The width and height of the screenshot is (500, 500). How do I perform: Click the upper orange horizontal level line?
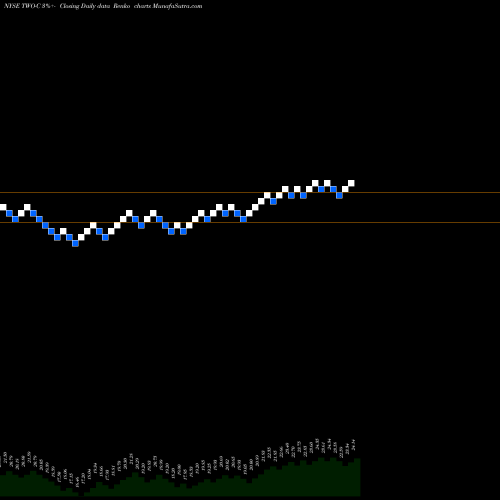tap(250, 193)
